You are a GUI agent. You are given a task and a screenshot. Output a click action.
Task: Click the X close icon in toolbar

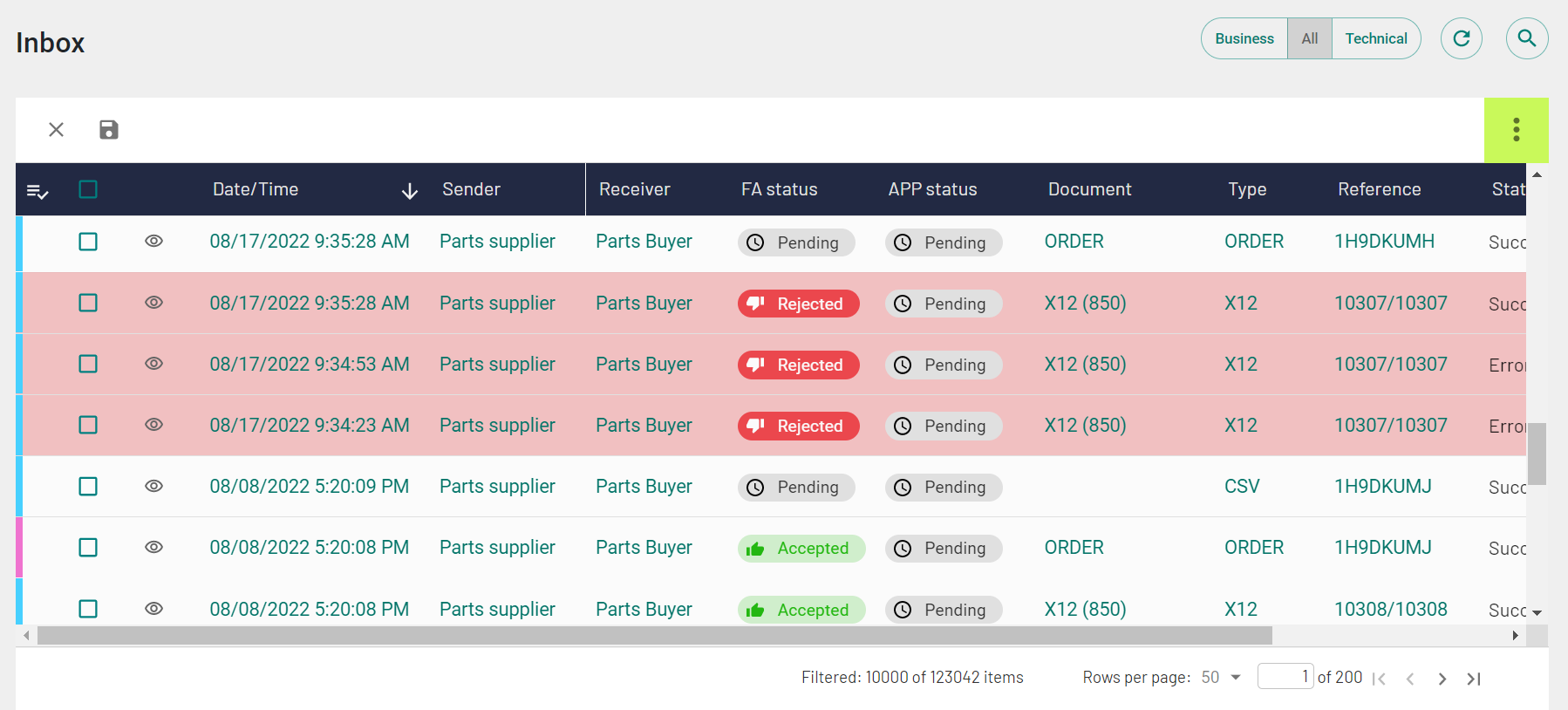(57, 130)
